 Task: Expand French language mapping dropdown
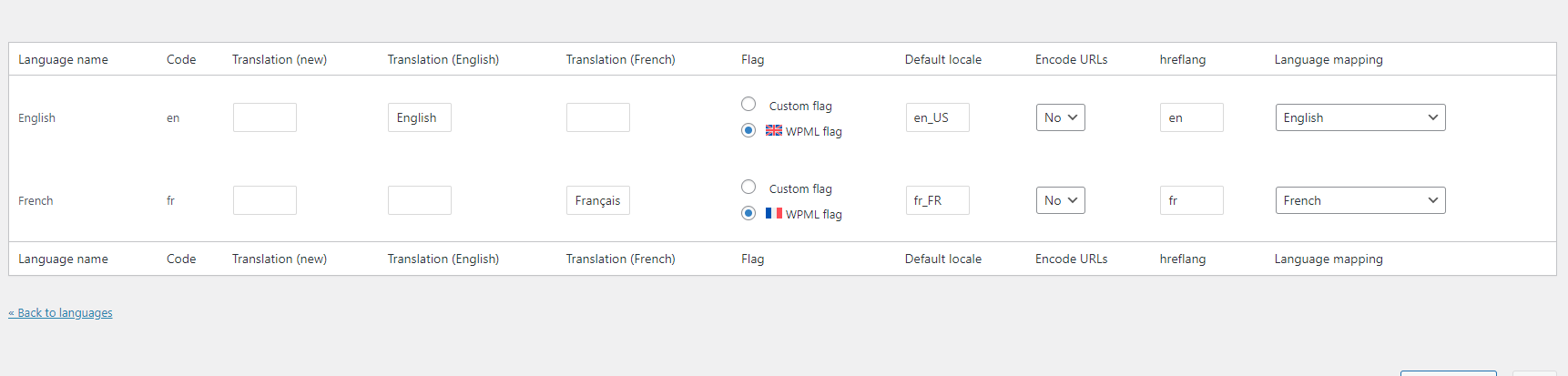[x=1360, y=200]
